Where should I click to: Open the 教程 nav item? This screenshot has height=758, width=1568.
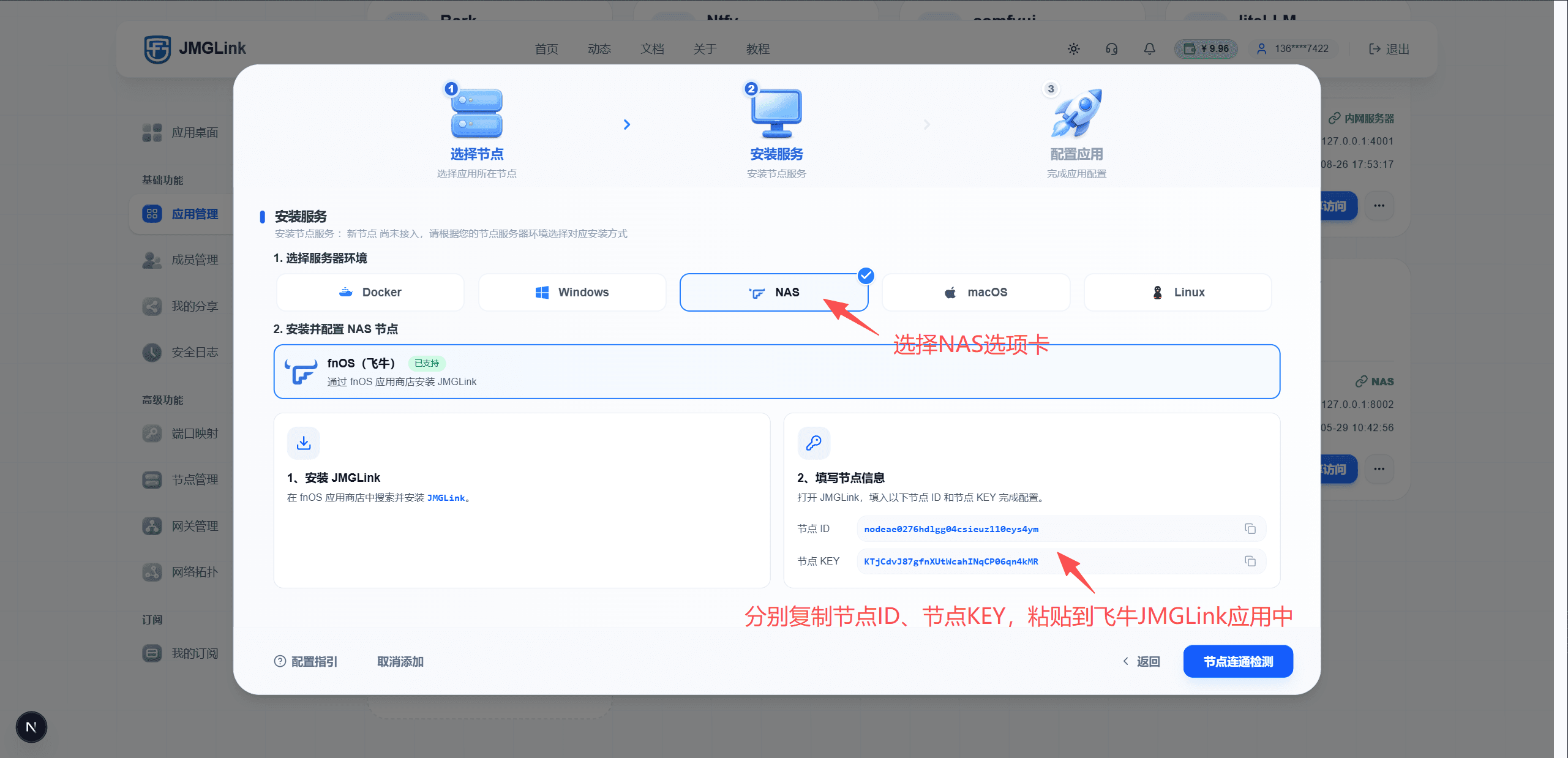758,49
